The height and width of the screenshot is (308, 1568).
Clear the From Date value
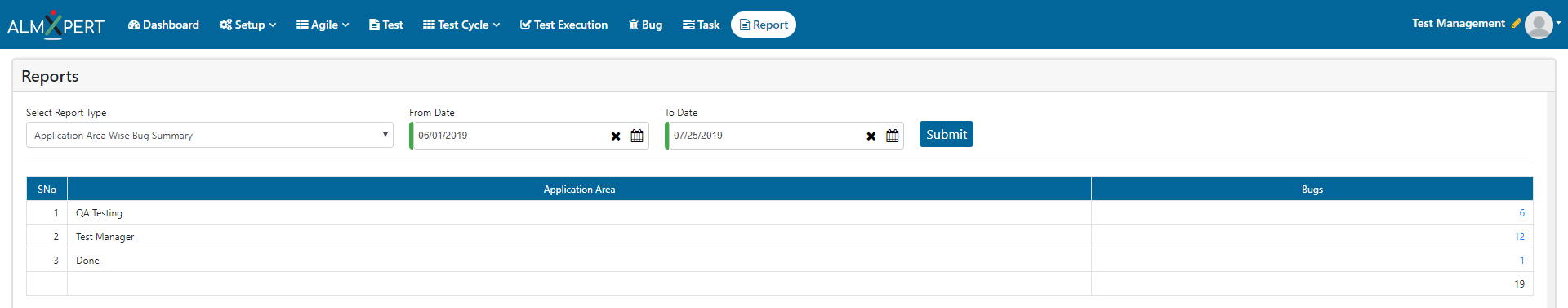tap(616, 136)
